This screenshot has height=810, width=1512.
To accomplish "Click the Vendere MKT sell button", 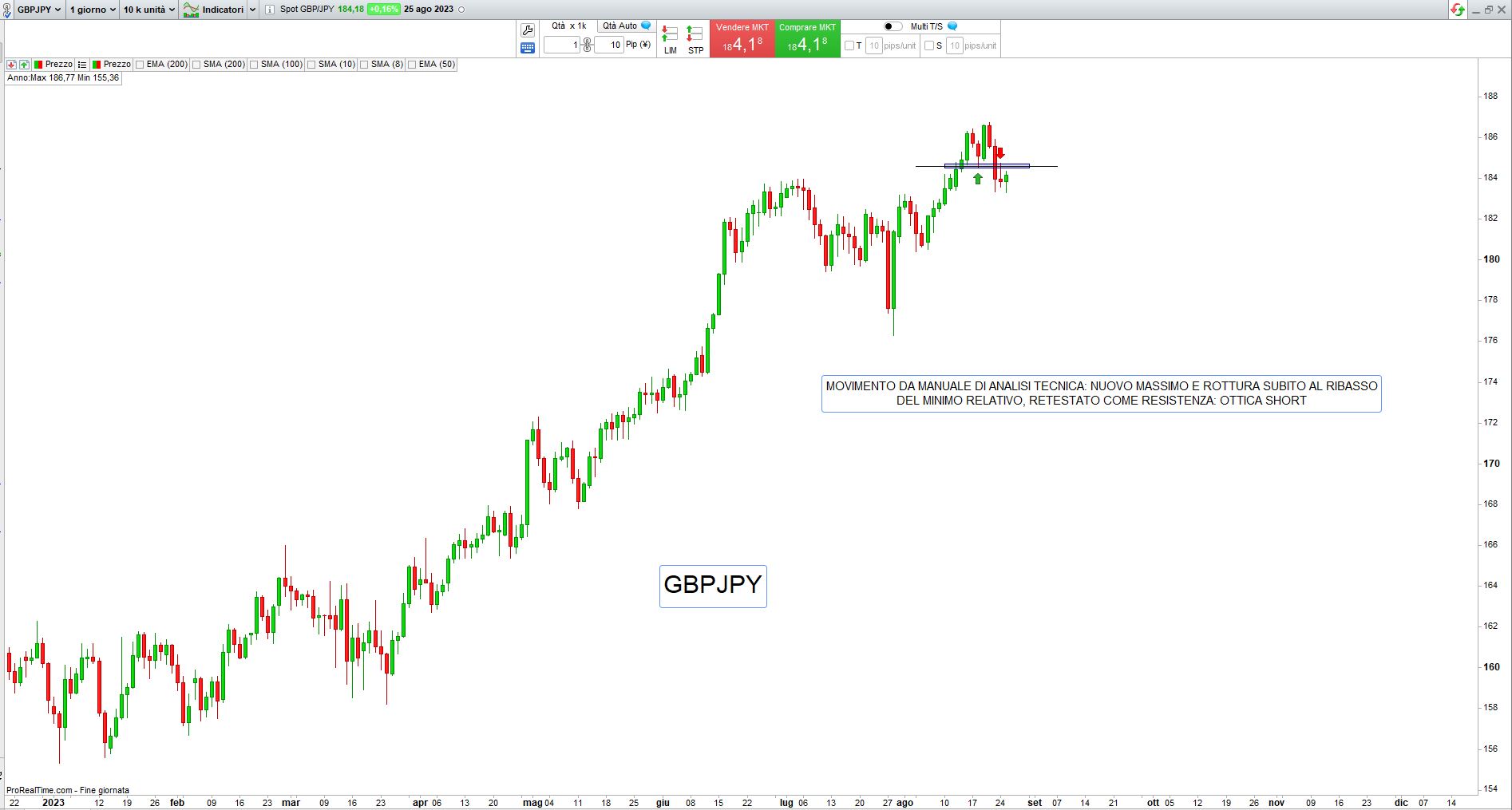I will click(x=742, y=39).
